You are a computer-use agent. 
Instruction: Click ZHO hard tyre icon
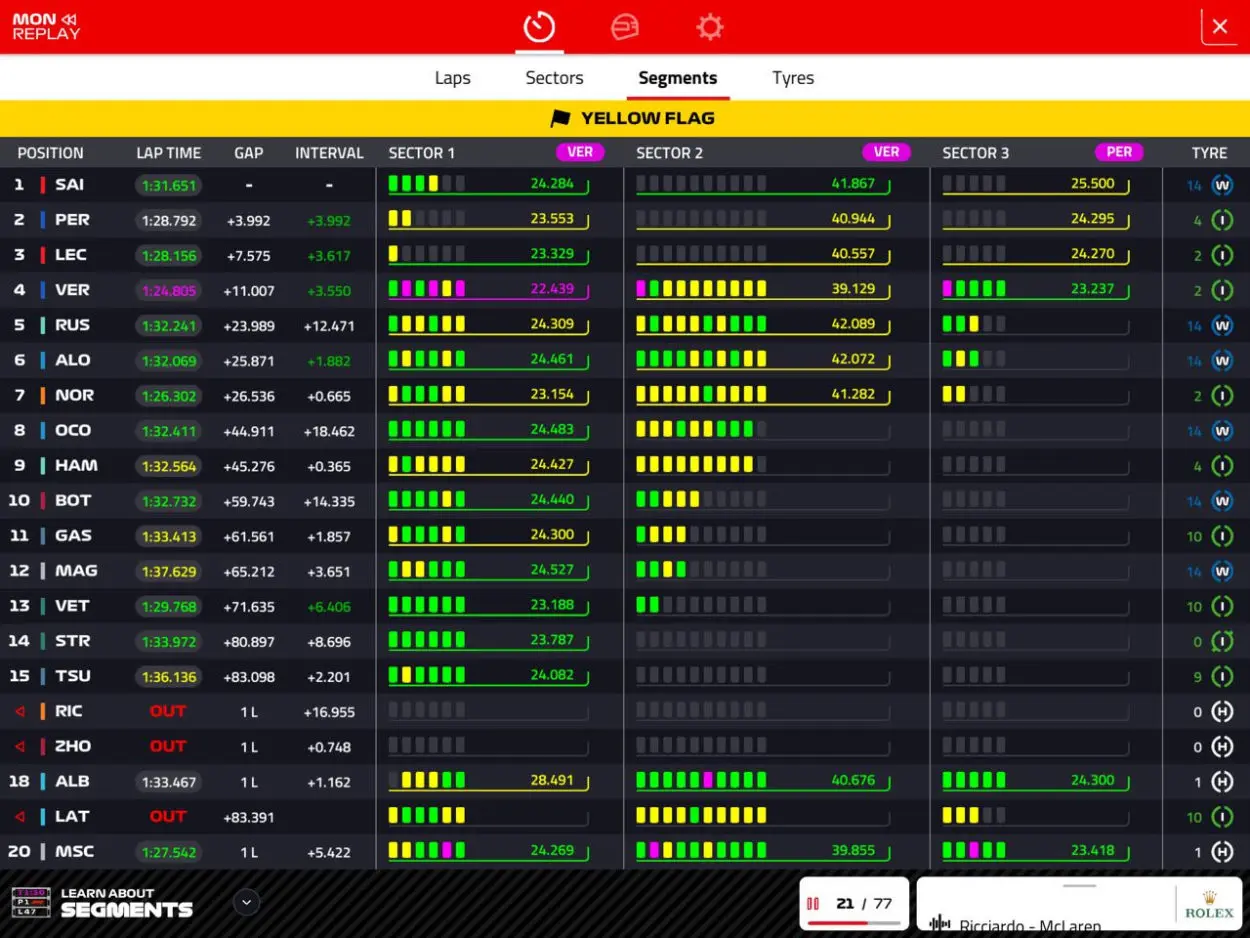1222,747
